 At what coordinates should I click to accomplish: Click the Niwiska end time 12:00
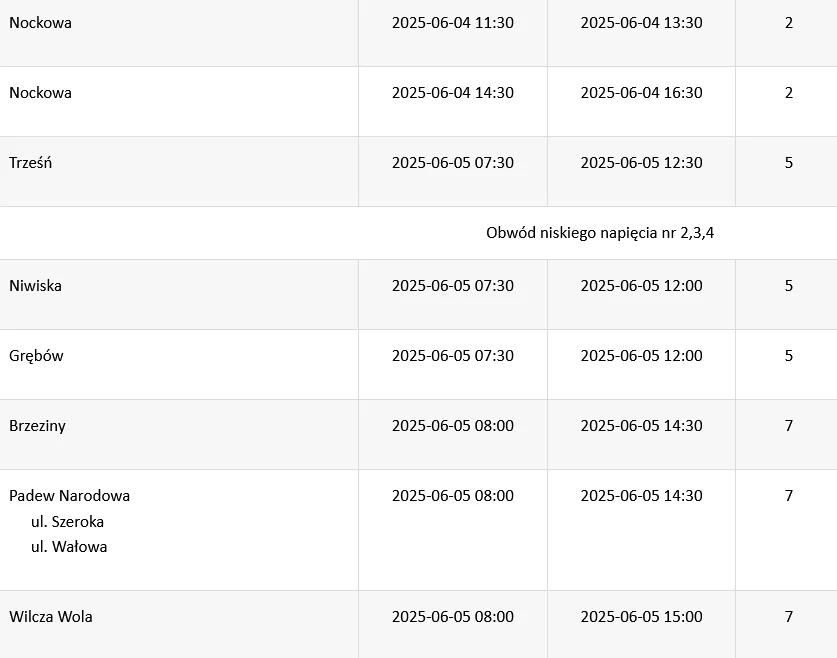coord(641,286)
